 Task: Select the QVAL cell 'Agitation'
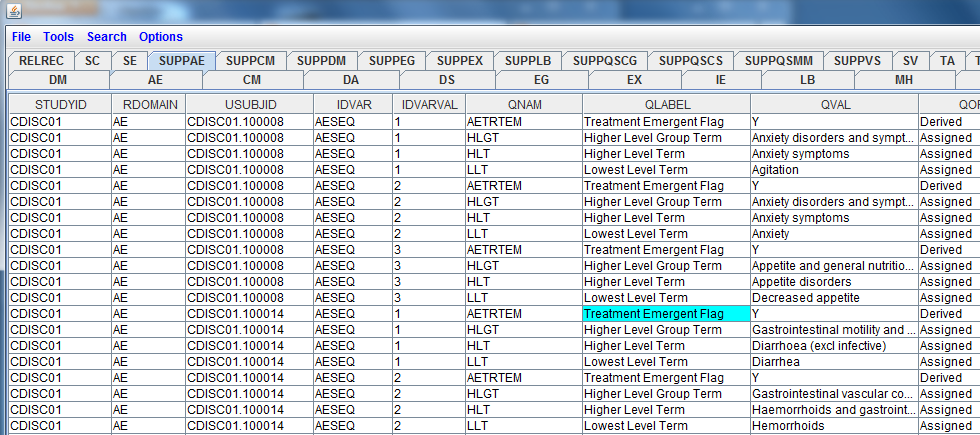[835, 170]
